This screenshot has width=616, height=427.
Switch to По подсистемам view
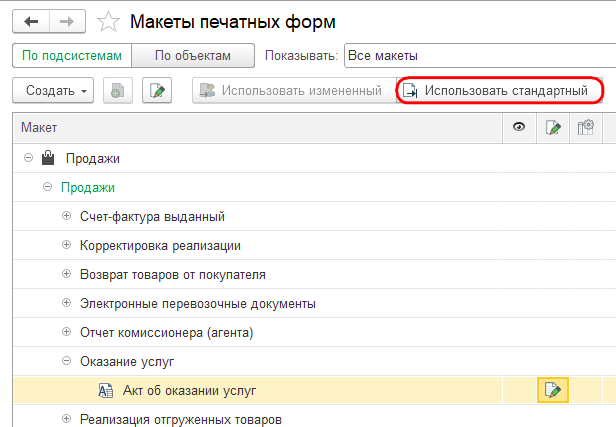click(x=72, y=56)
